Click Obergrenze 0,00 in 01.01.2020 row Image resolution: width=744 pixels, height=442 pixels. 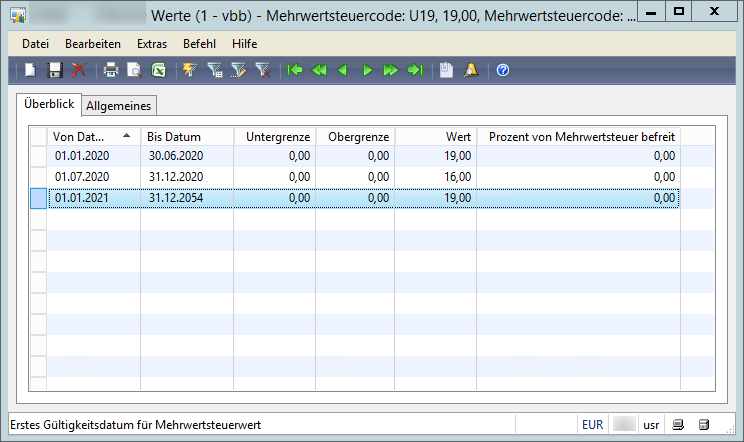click(x=355, y=156)
